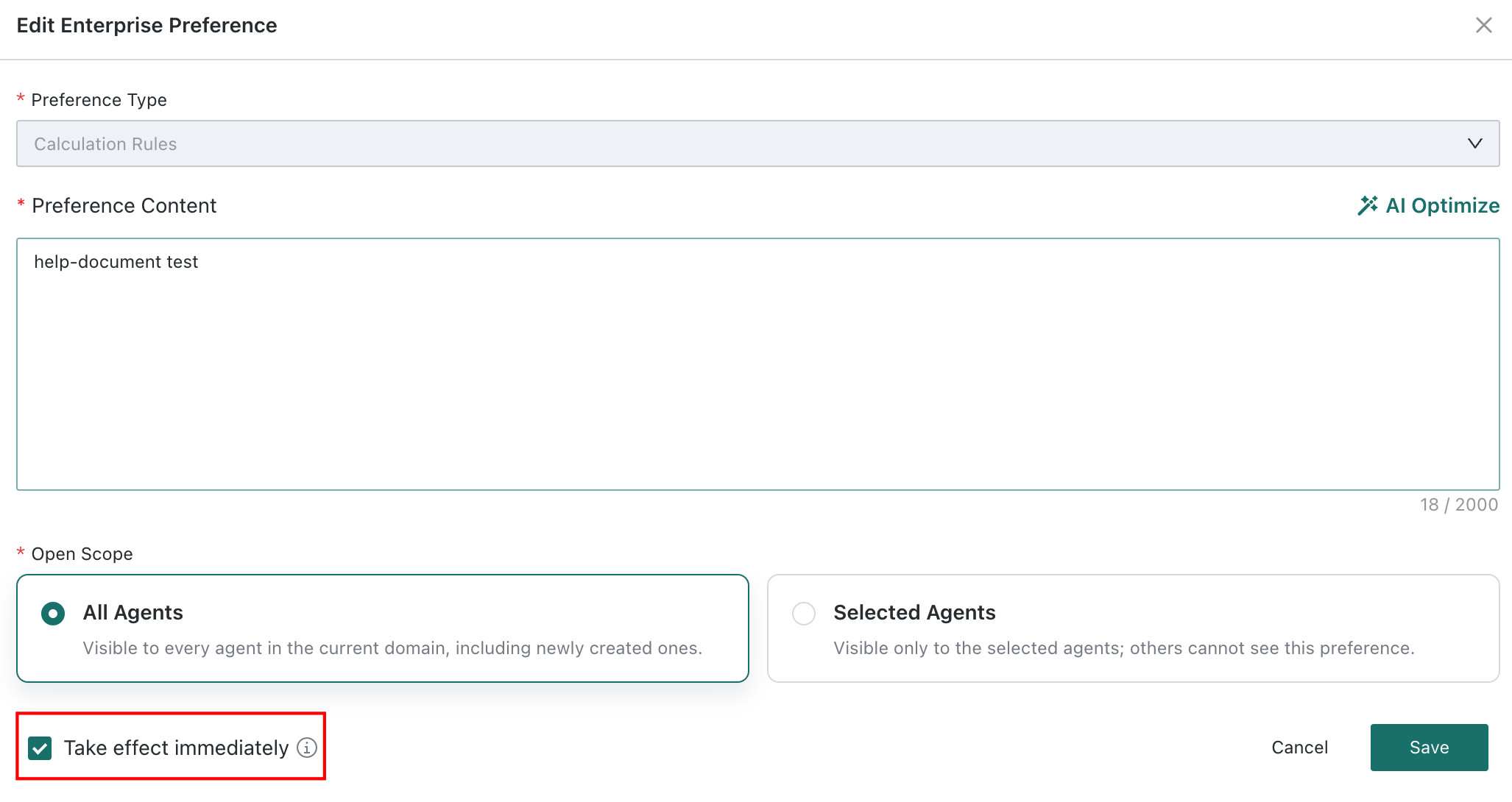Save the enterprise preference
The height and width of the screenshot is (802, 1512).
coord(1429,748)
